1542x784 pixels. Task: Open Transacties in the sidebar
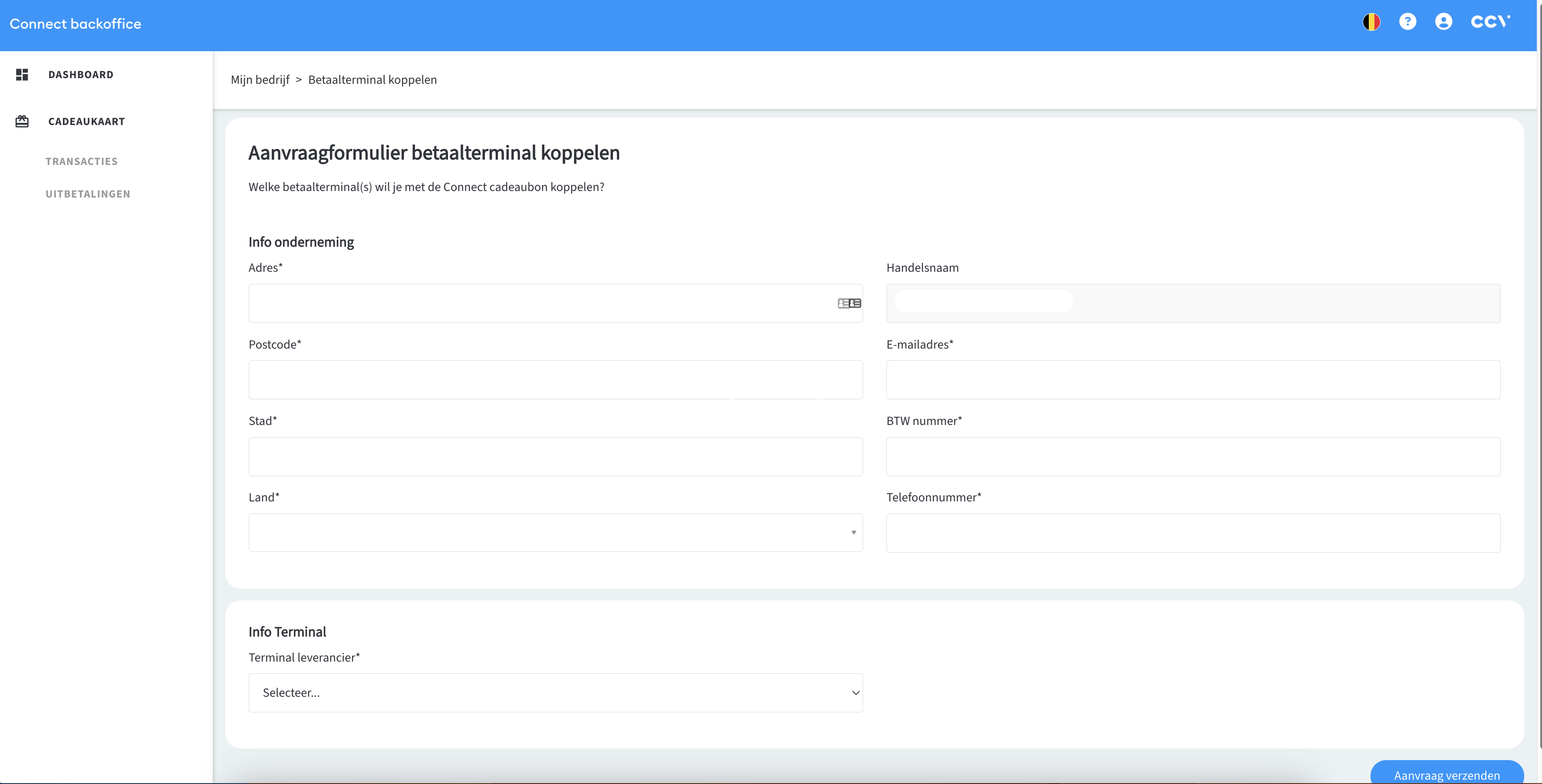click(82, 161)
